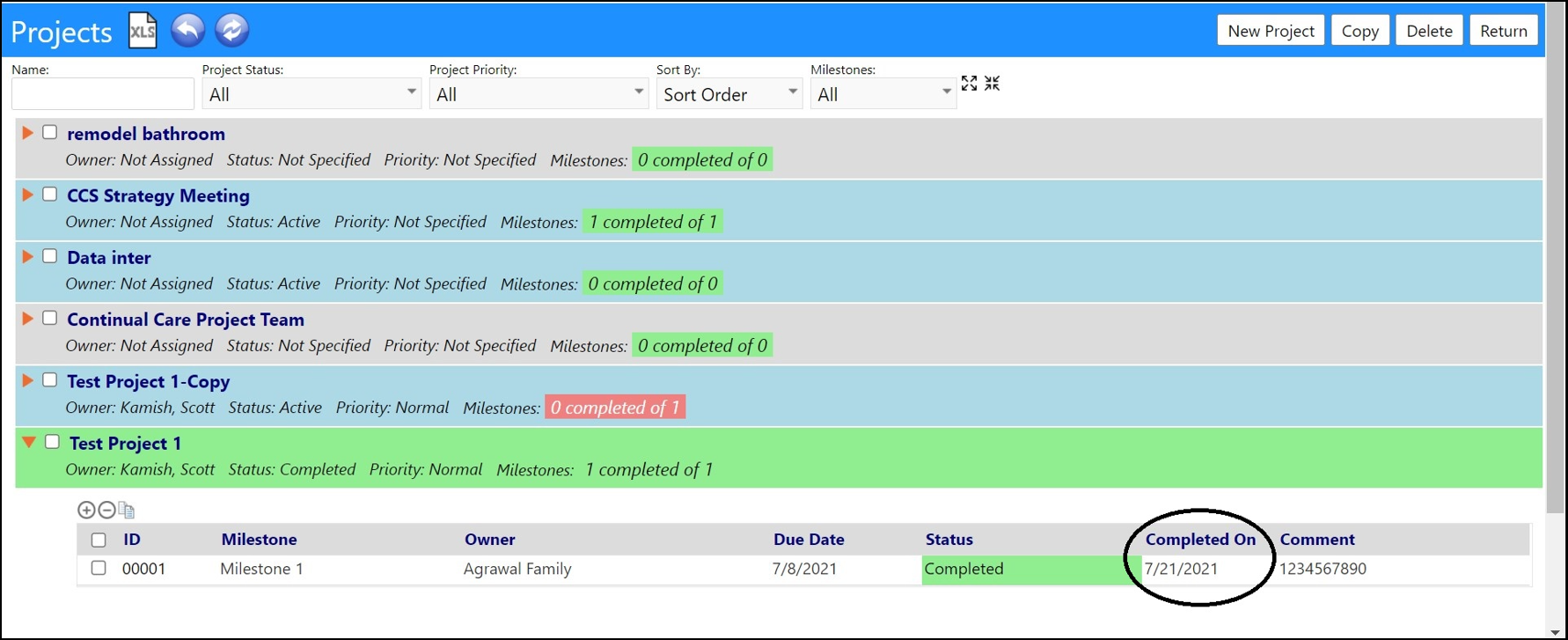Open the CCS Strategy Meeting link
1568x640 pixels.
point(158,195)
